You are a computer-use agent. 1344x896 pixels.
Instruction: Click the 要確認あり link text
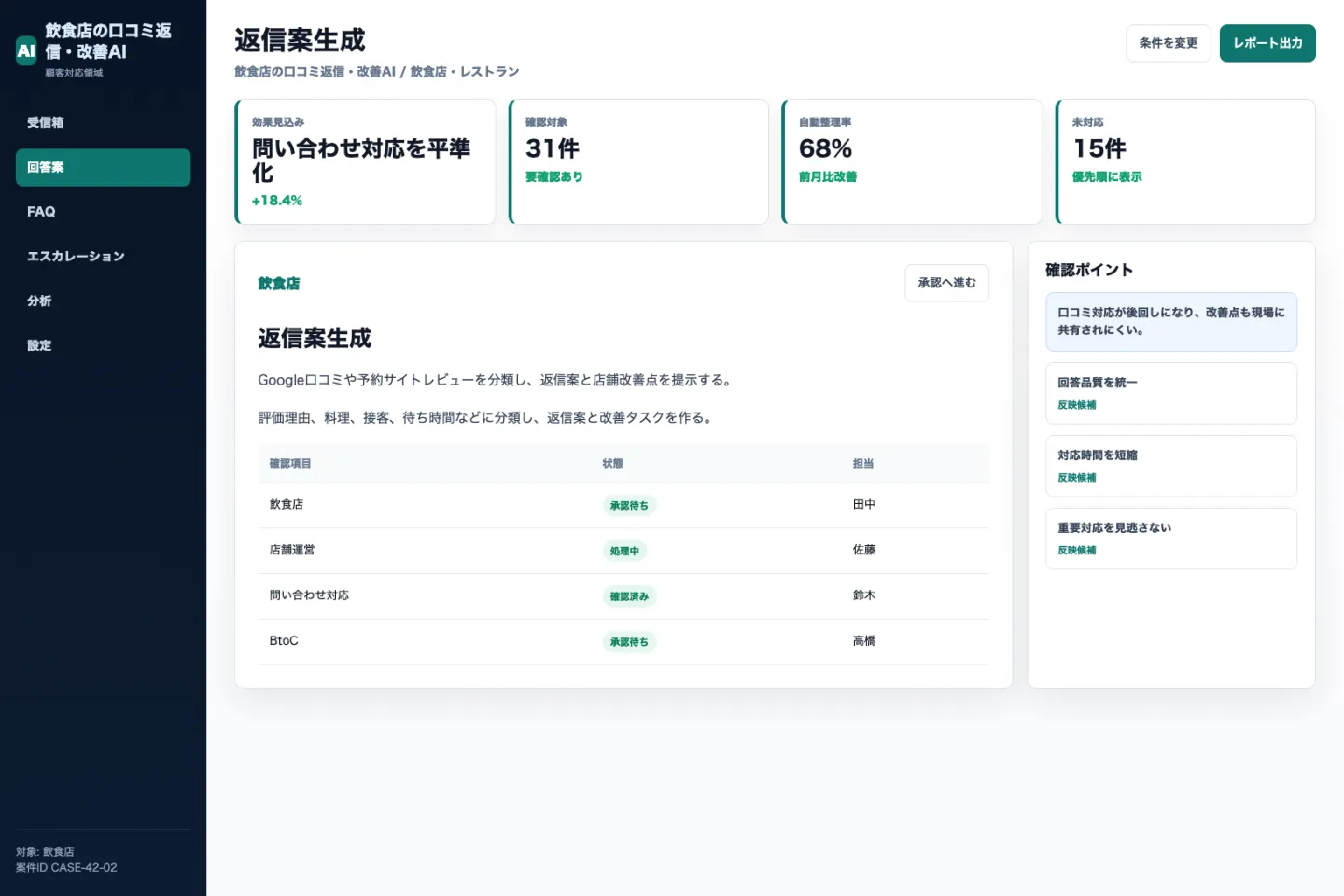[x=553, y=176]
